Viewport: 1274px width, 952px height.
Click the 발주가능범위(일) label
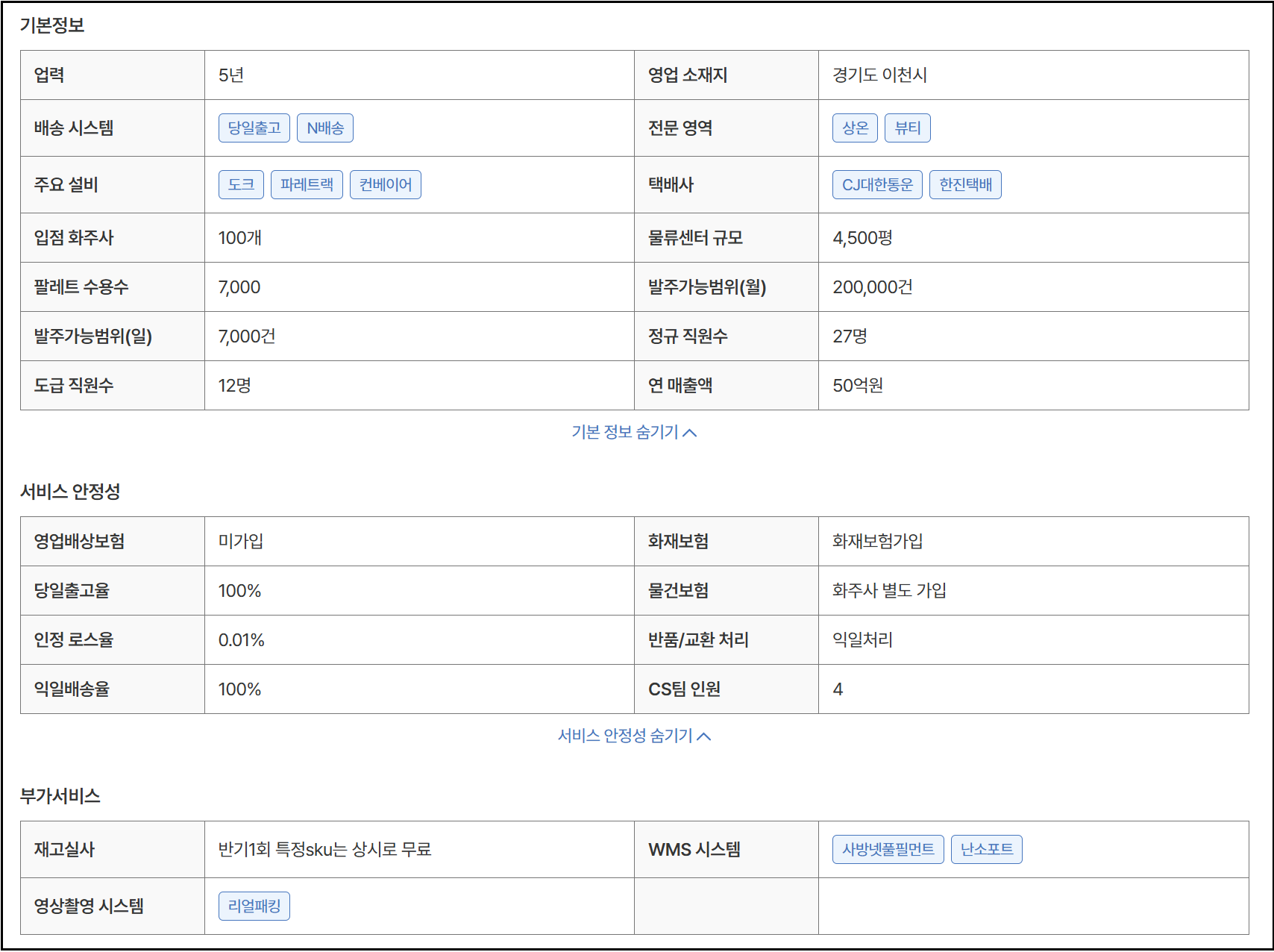[x=93, y=336]
